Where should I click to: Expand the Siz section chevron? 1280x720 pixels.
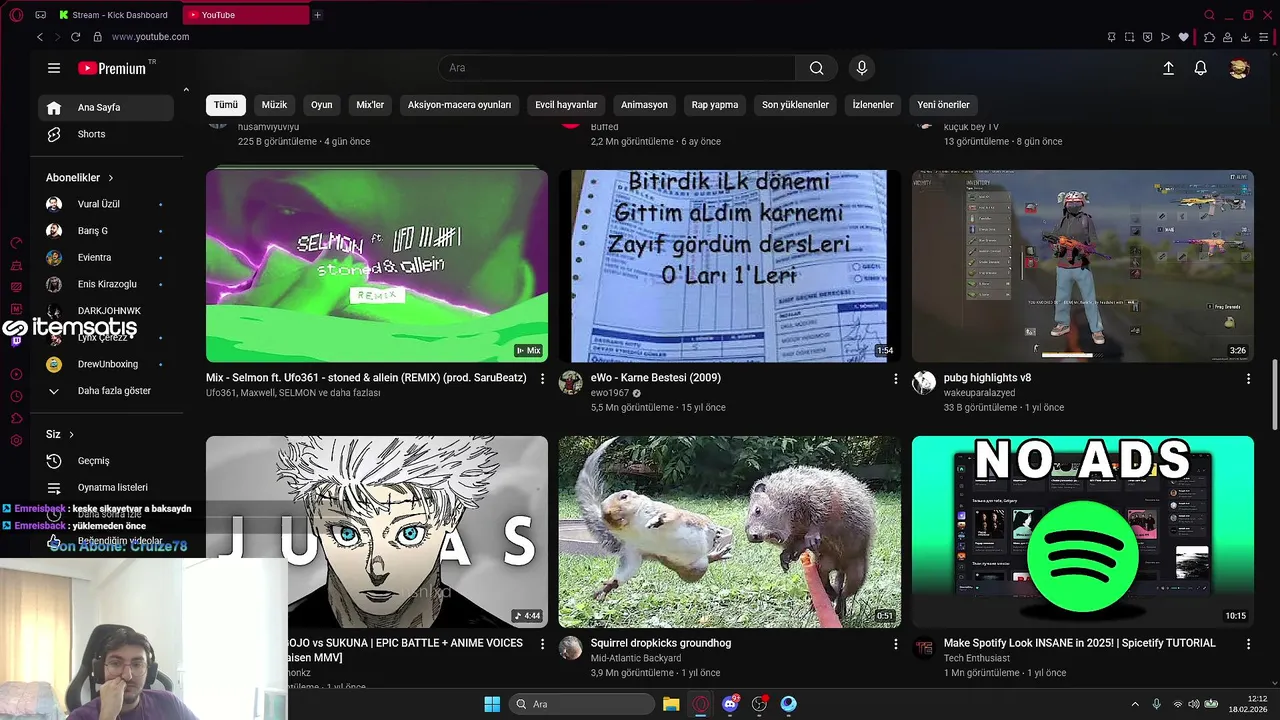(x=72, y=435)
